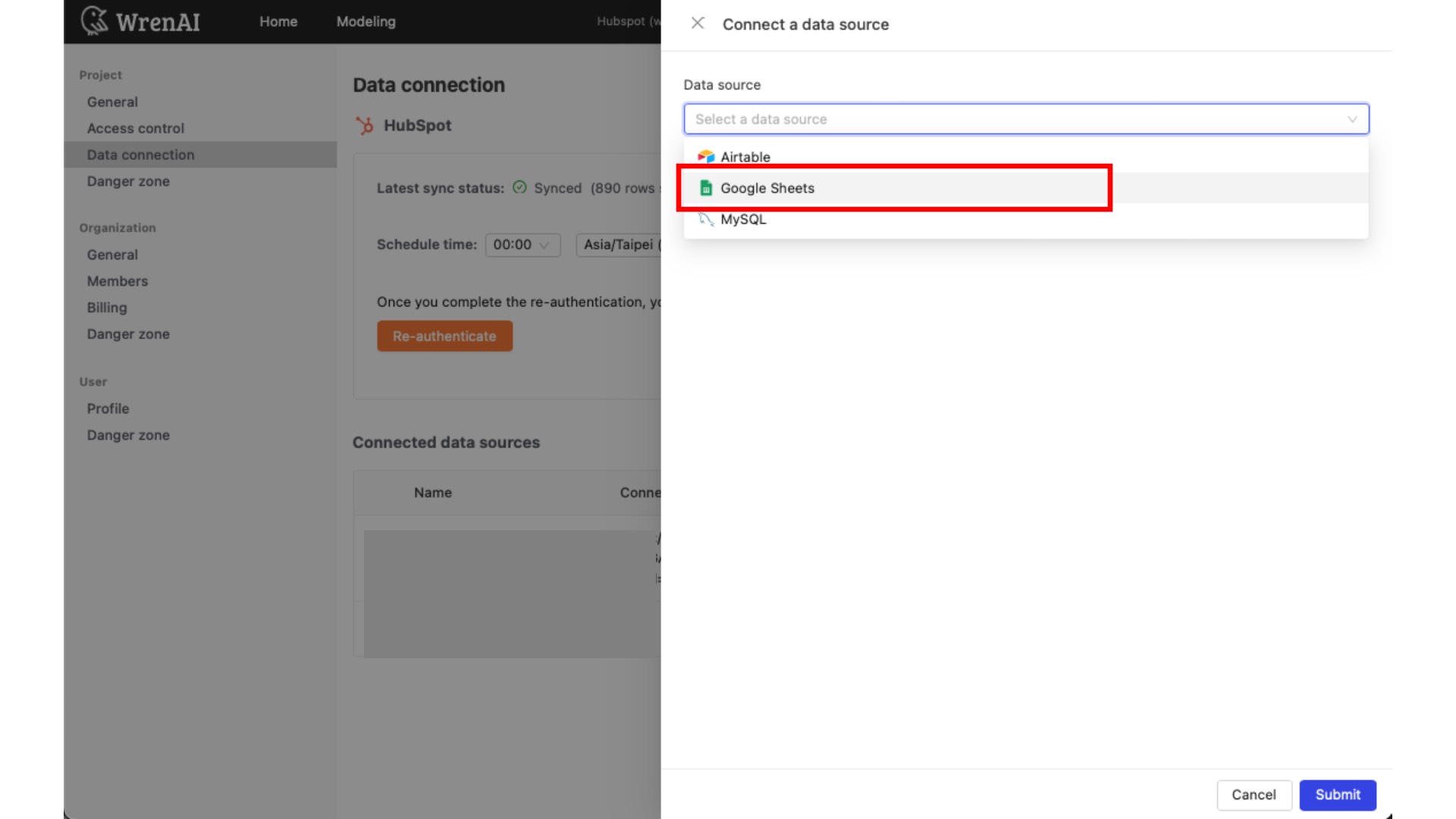Select Data connection in sidebar
Screen dimensions: 1456x819
(x=200, y=155)
